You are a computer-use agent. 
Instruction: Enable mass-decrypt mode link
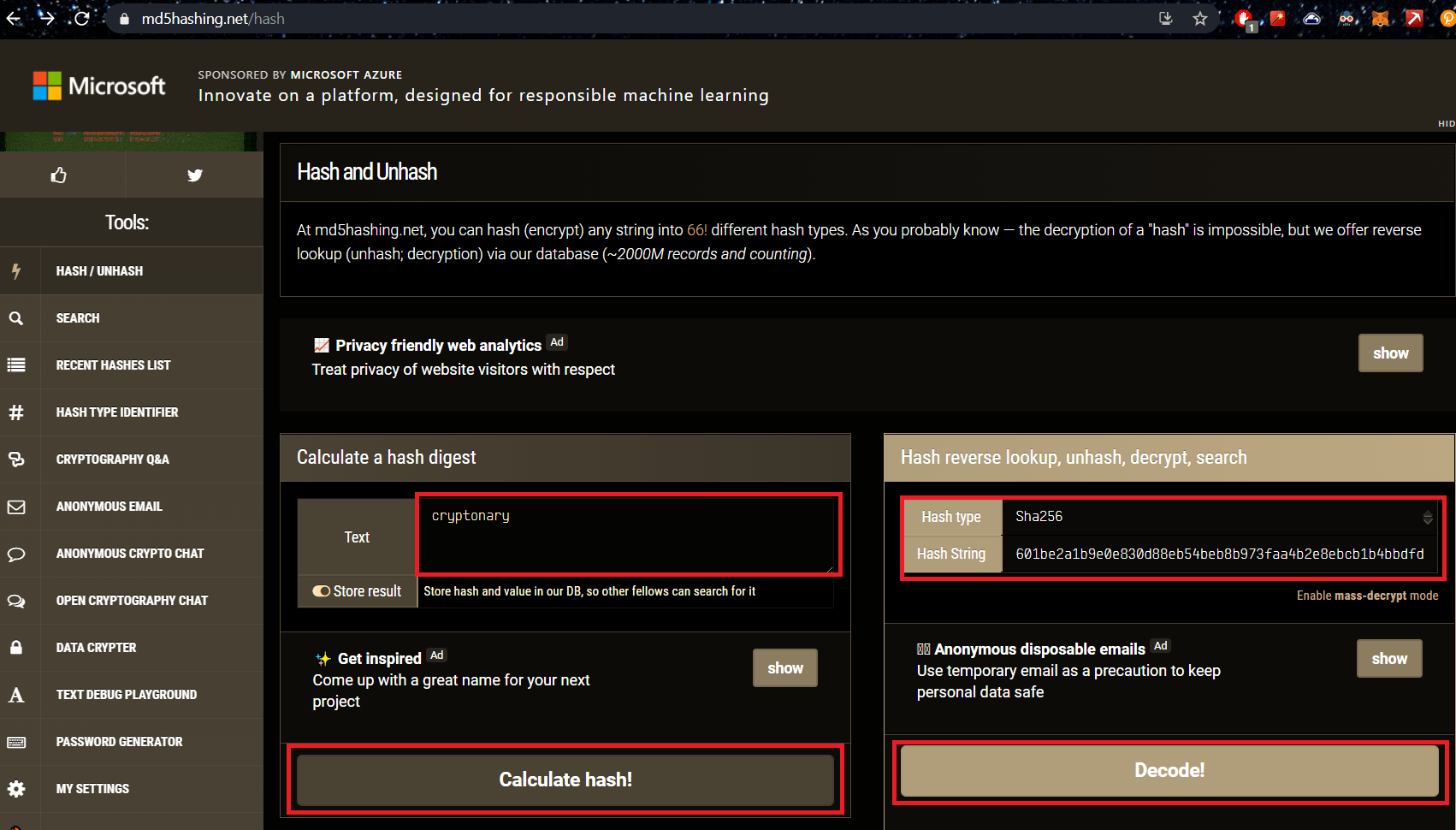click(x=1366, y=596)
